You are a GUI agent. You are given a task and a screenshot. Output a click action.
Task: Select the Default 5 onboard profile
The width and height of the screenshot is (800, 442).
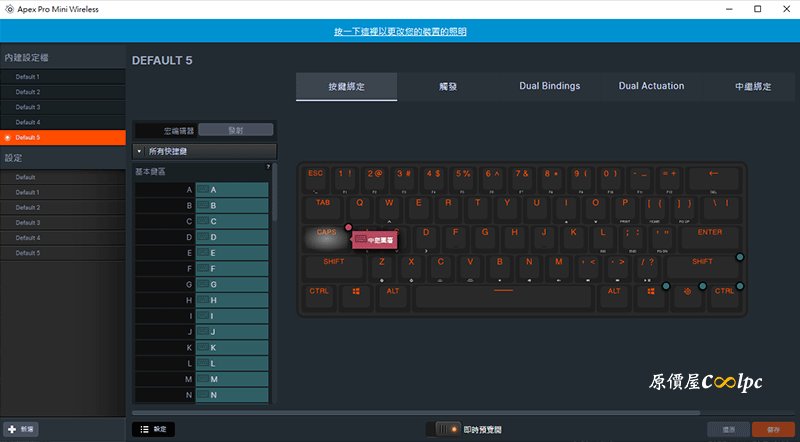point(28,137)
